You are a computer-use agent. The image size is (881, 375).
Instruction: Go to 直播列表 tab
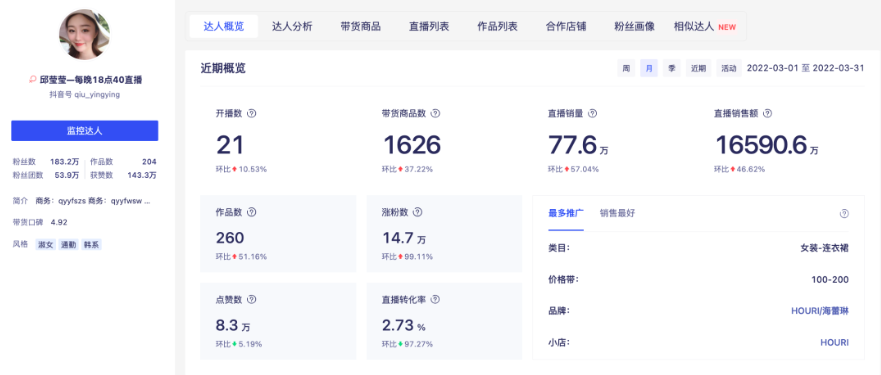point(429,26)
